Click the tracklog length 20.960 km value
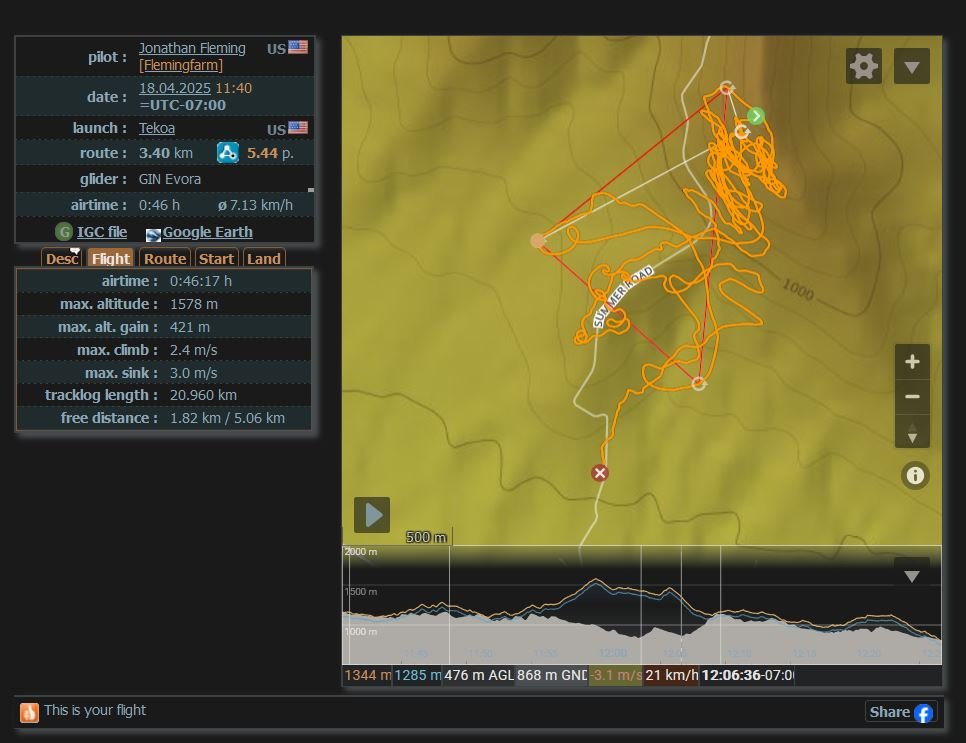Image resolution: width=966 pixels, height=743 pixels. click(203, 395)
